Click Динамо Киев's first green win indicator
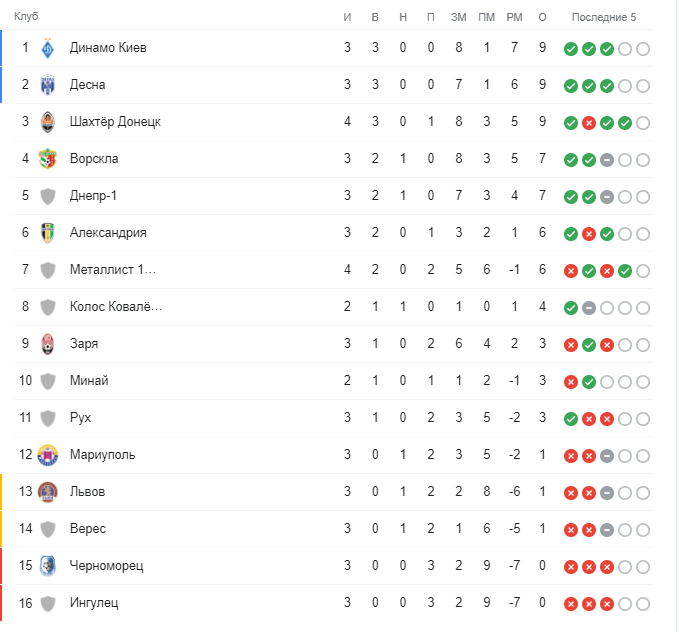679x632 pixels. [570, 49]
